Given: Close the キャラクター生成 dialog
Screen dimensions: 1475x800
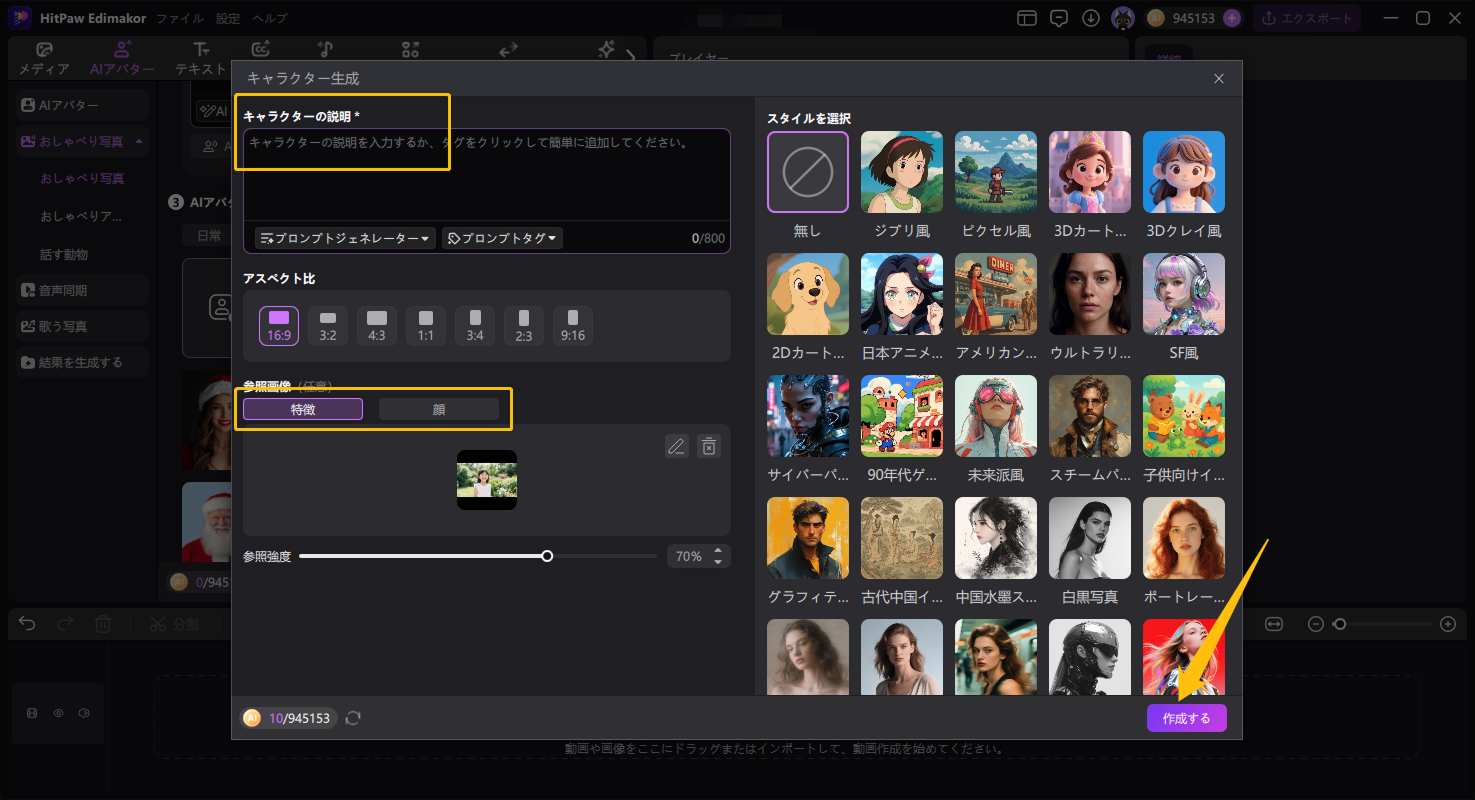Looking at the screenshot, I should coord(1218,78).
